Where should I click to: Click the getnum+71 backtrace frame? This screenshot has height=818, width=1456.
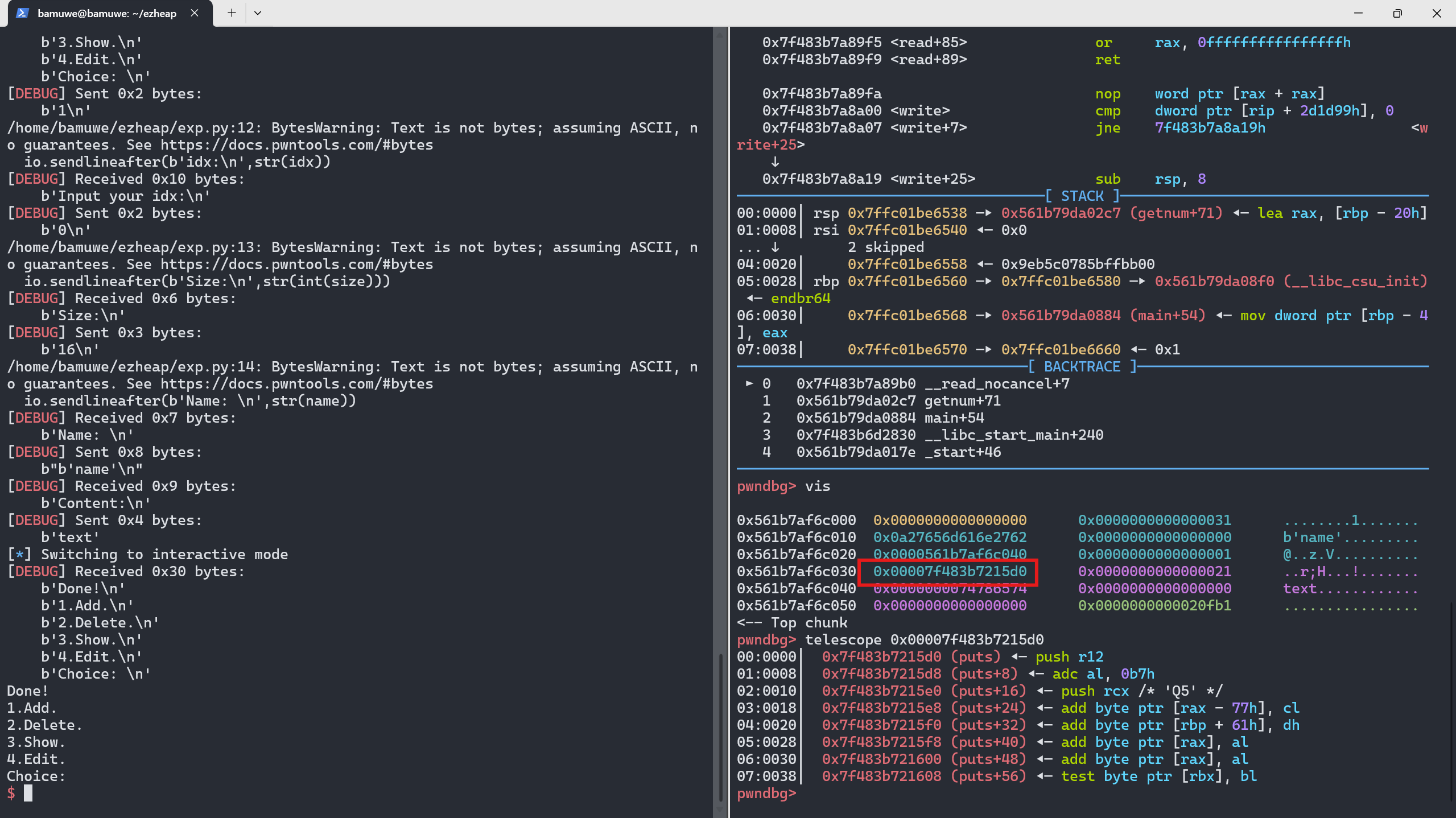(881, 401)
